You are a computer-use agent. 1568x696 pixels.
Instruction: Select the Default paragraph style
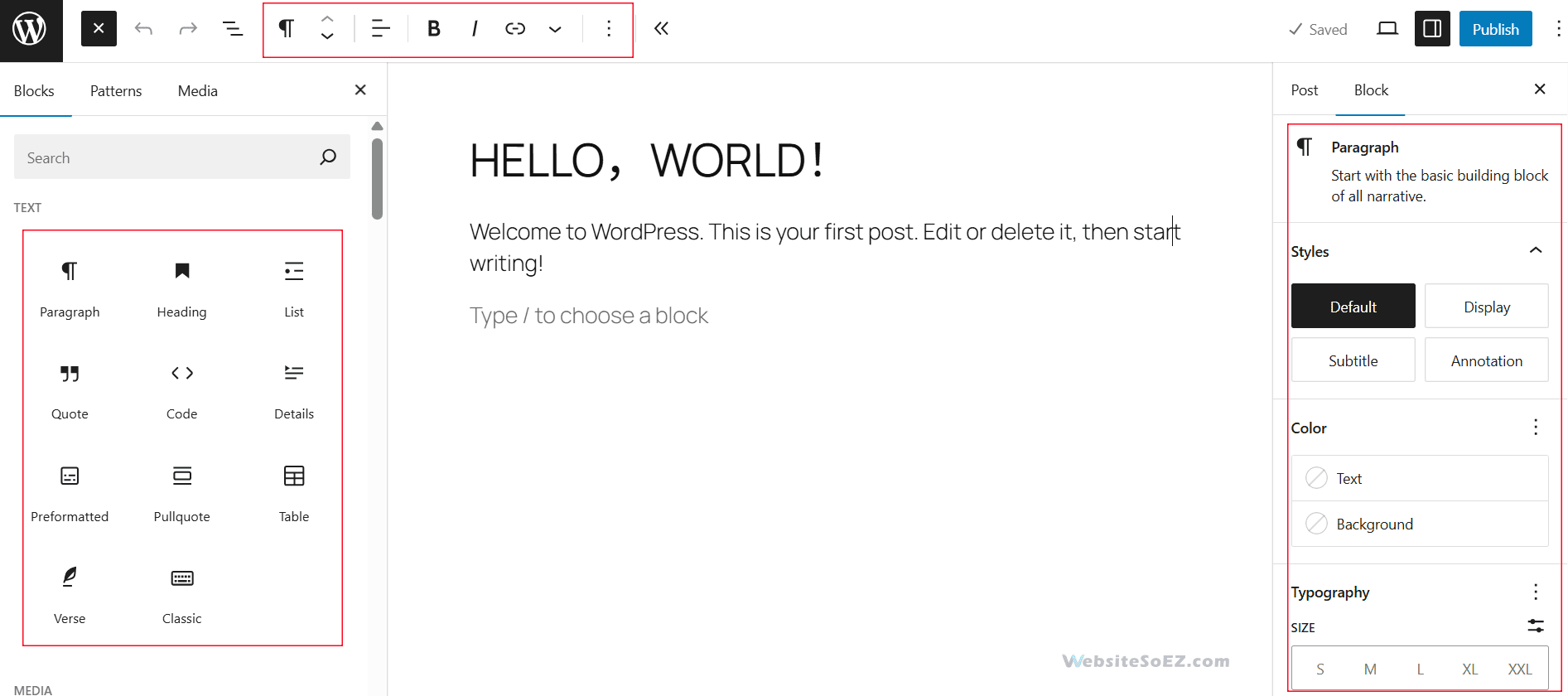pyautogui.click(x=1353, y=307)
